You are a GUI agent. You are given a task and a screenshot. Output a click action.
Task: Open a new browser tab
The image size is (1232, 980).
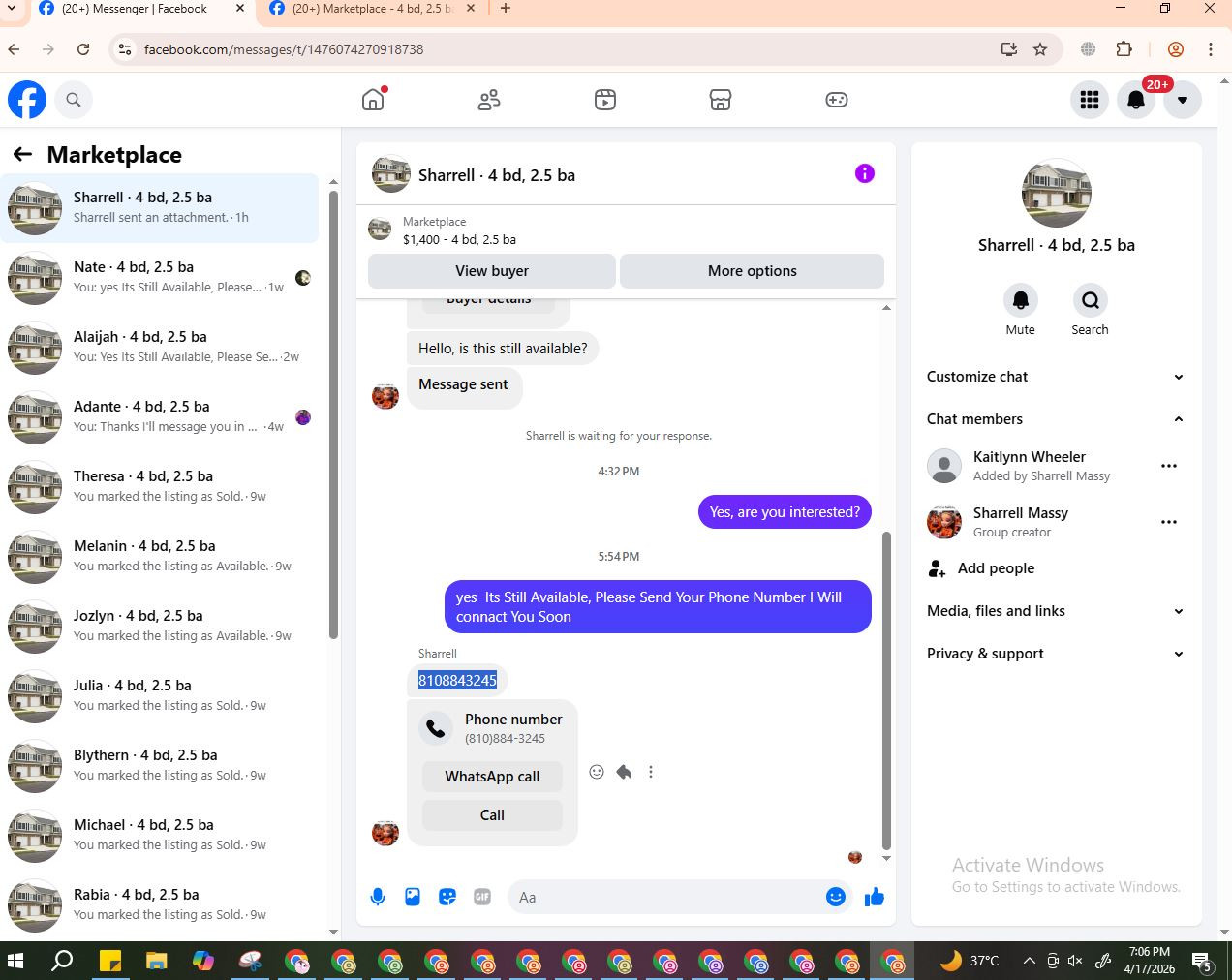pos(506,9)
